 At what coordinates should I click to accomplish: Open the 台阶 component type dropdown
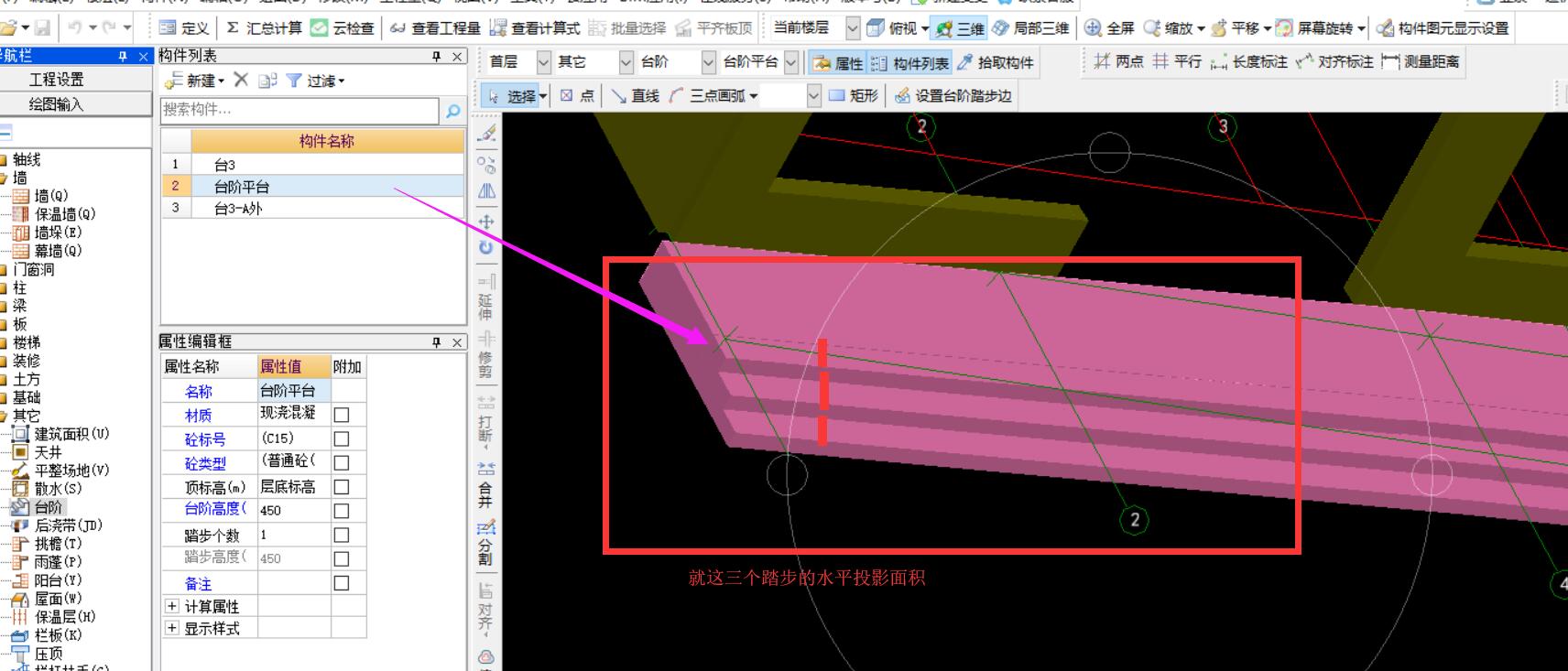click(x=708, y=62)
